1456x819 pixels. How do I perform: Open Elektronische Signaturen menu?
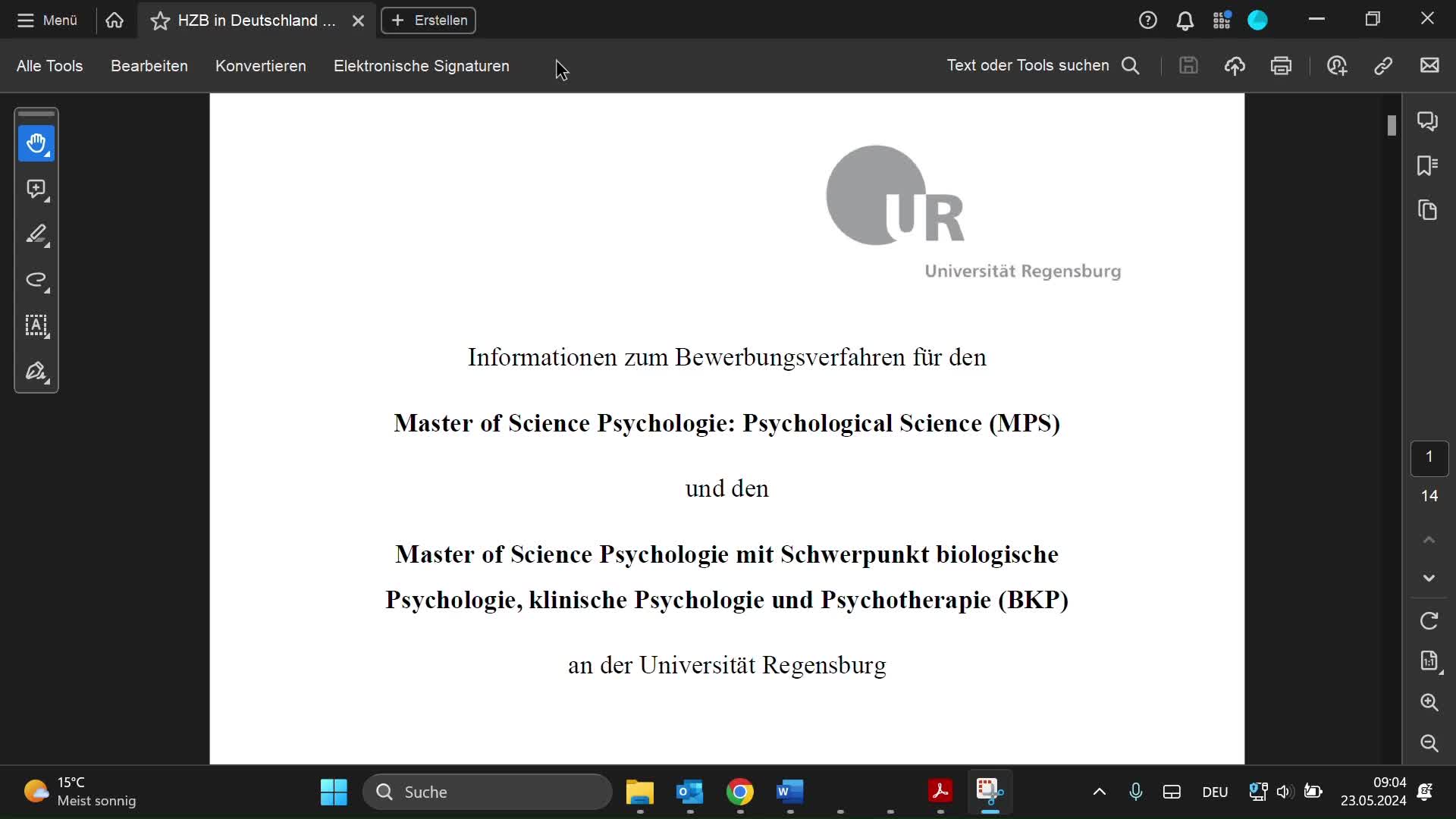click(x=422, y=66)
